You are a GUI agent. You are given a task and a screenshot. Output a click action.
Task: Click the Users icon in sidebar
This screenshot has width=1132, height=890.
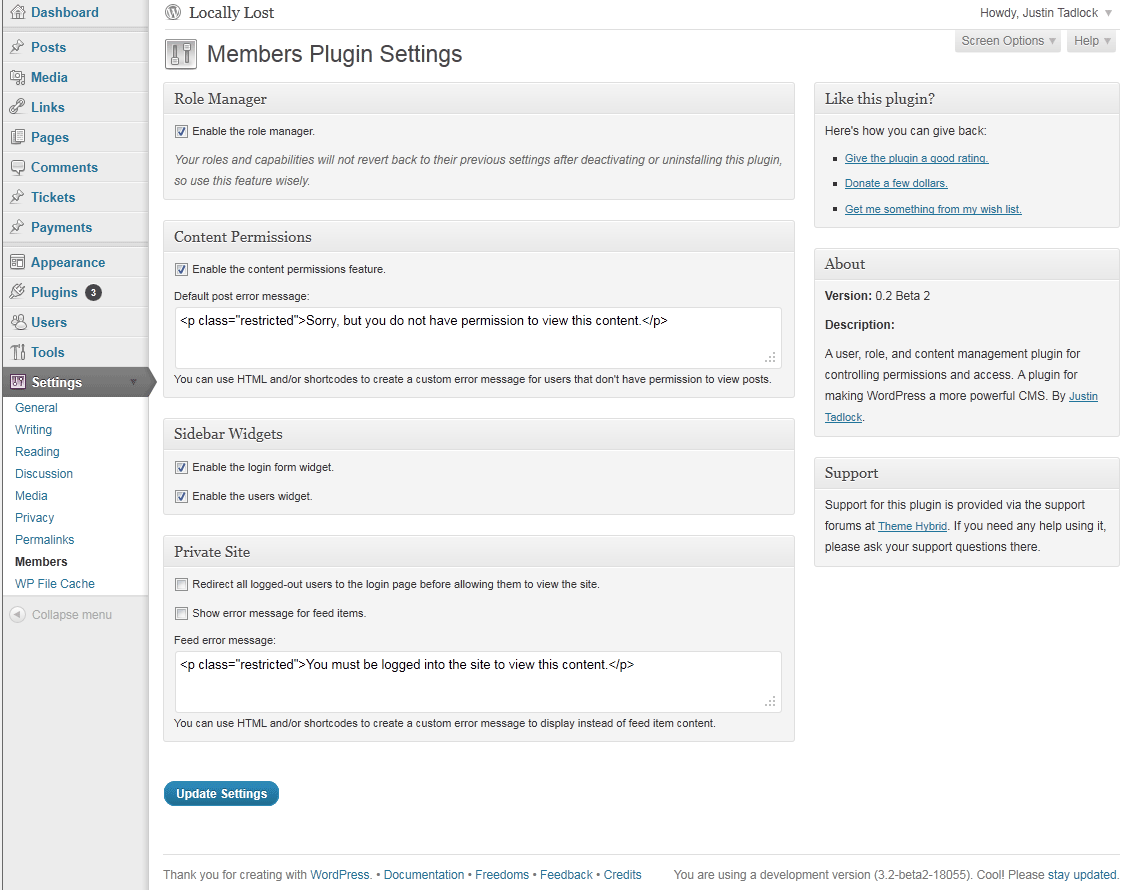pyautogui.click(x=17, y=322)
